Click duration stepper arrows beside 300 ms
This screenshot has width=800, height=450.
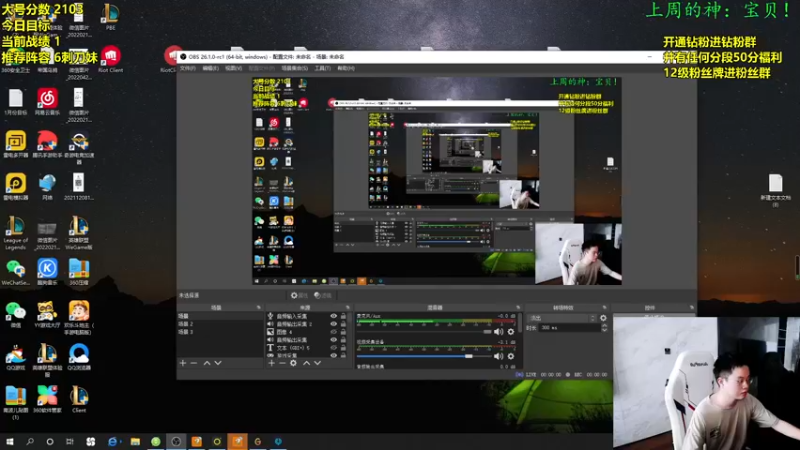[604, 328]
